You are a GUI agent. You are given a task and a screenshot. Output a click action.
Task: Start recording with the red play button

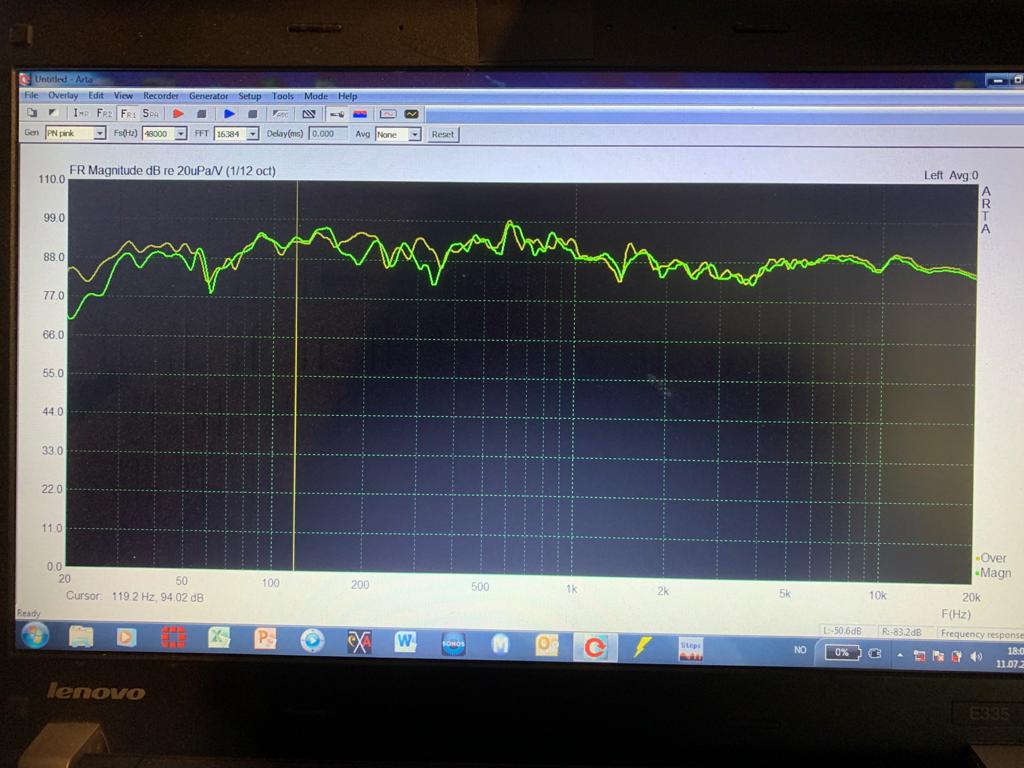click(178, 114)
